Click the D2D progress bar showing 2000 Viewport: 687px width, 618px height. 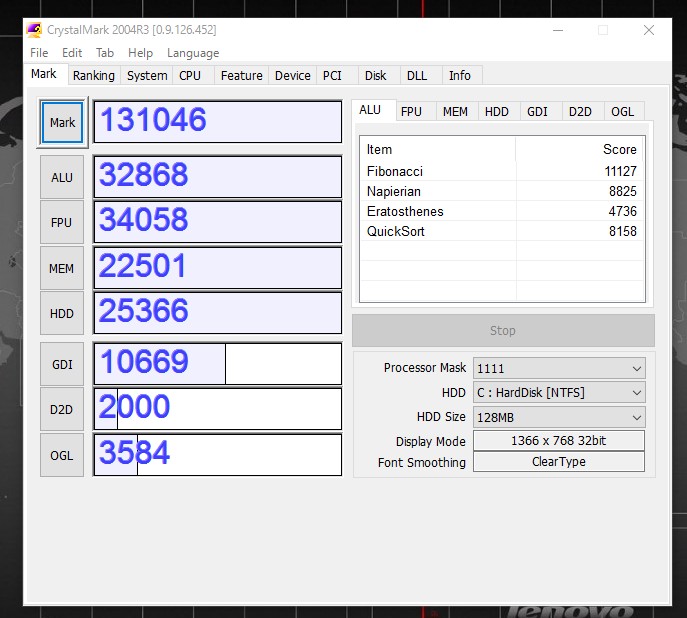coord(218,409)
